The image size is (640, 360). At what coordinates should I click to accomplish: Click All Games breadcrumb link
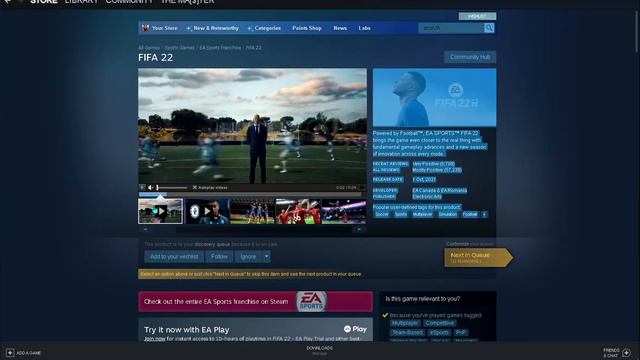(x=149, y=48)
